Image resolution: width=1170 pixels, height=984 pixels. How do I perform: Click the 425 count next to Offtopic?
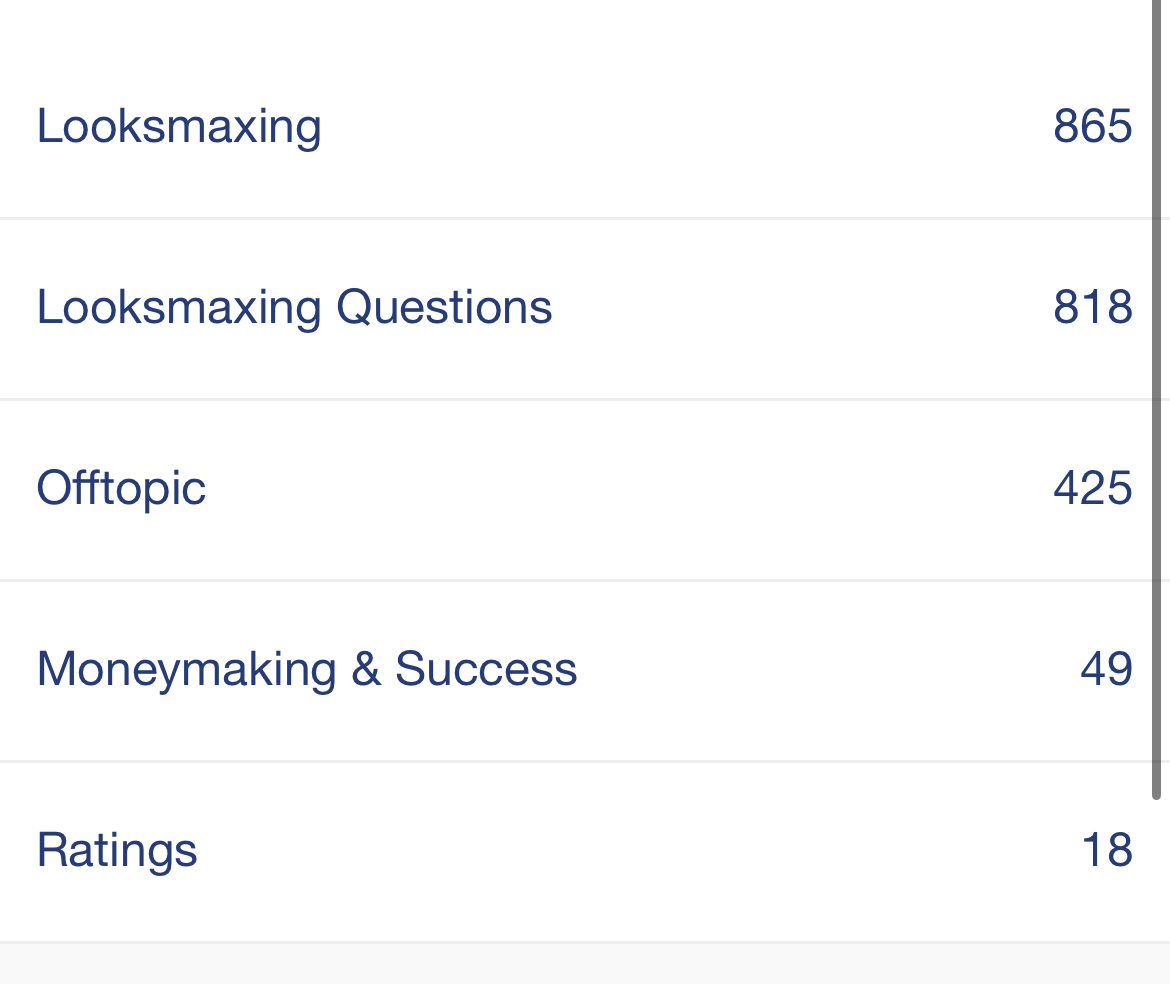coord(1092,489)
